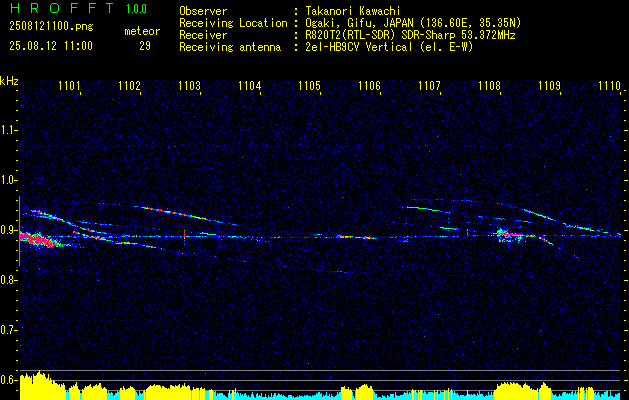The height and width of the screenshot is (400, 629).
Task: Click 2el-HB9CV Vertical antenna text
Action: 390,47
